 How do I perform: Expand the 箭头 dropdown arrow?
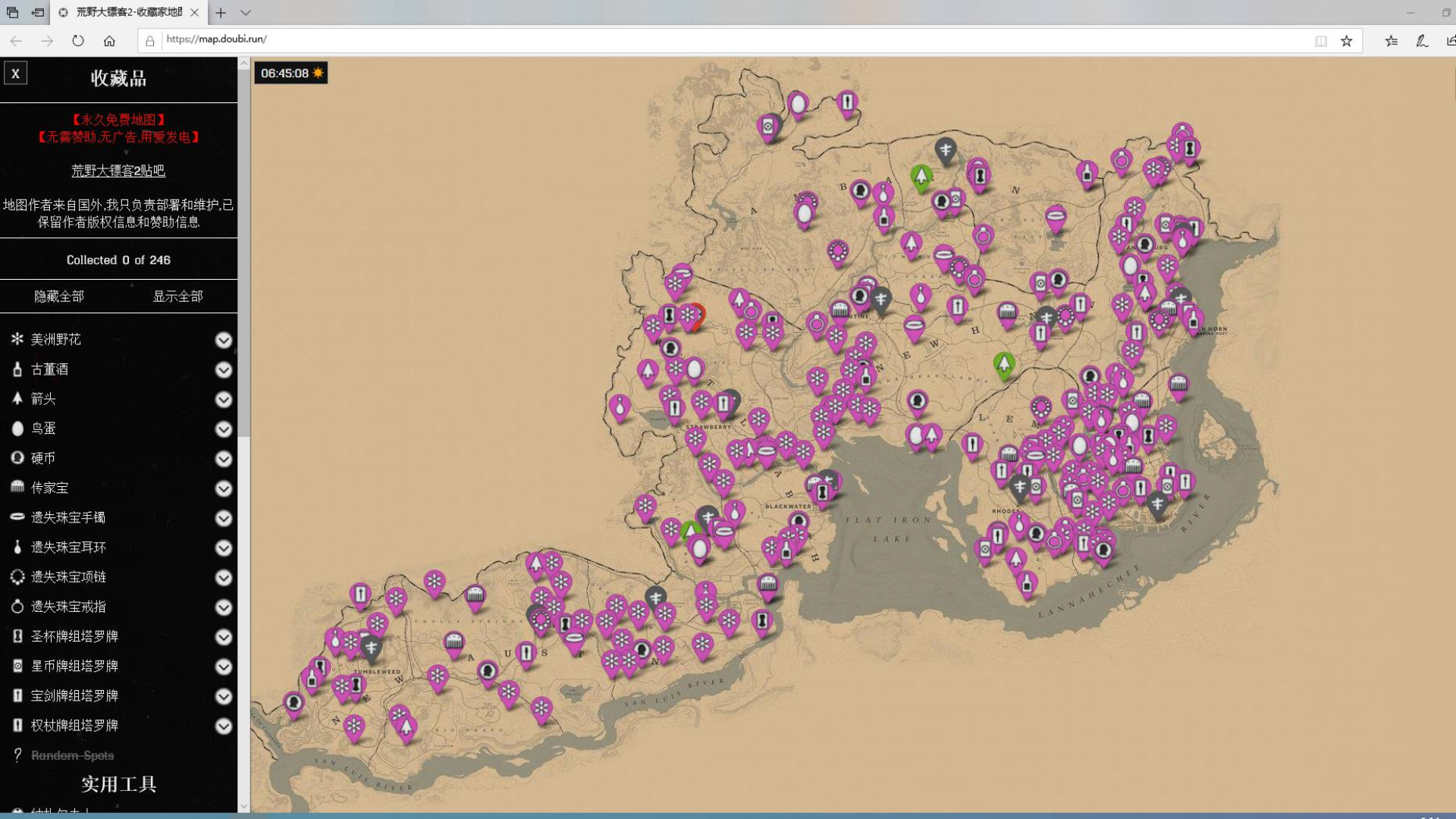click(x=223, y=400)
